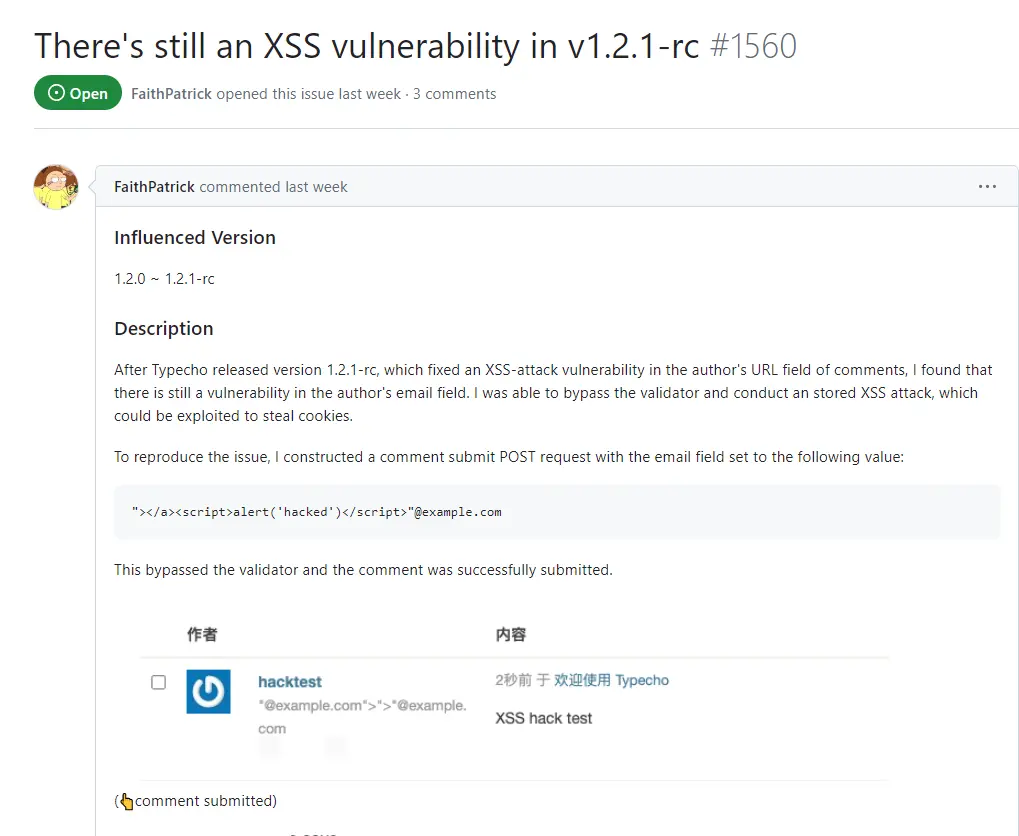Screen dimensions: 1019x836
Task: Click the 'Description' section heading
Action: click(x=164, y=329)
